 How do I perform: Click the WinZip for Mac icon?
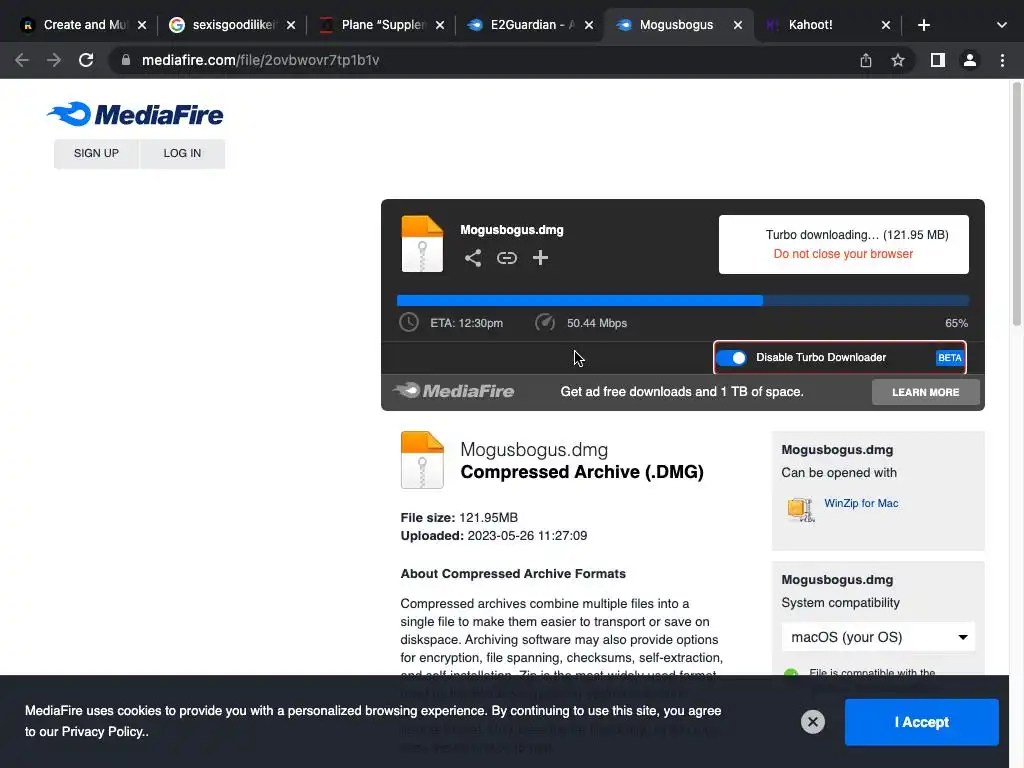tap(801, 509)
